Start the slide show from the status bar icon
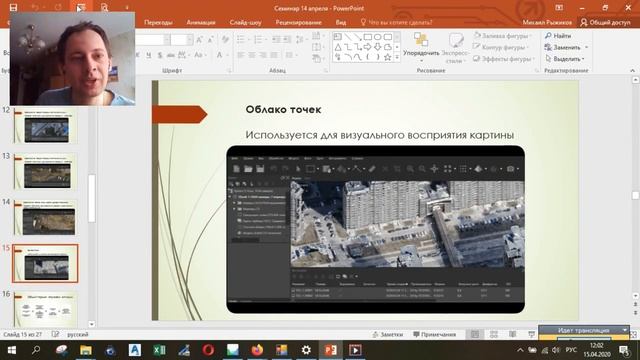 tap(531, 334)
